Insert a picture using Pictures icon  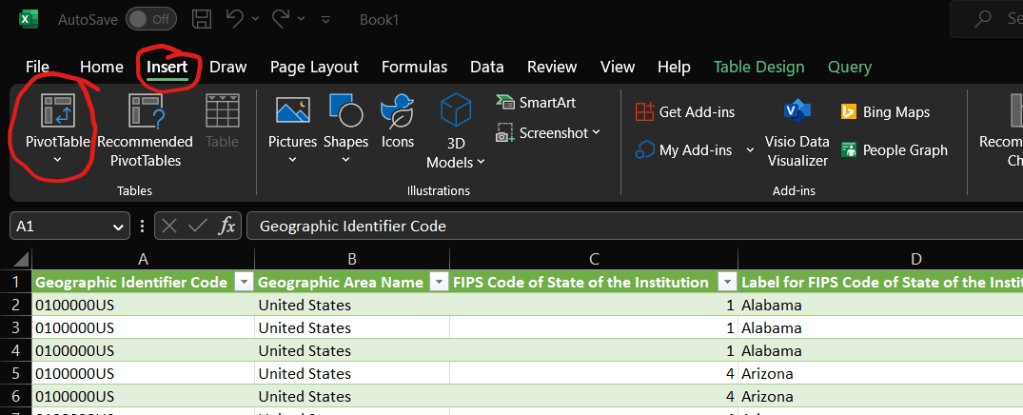tap(292, 112)
